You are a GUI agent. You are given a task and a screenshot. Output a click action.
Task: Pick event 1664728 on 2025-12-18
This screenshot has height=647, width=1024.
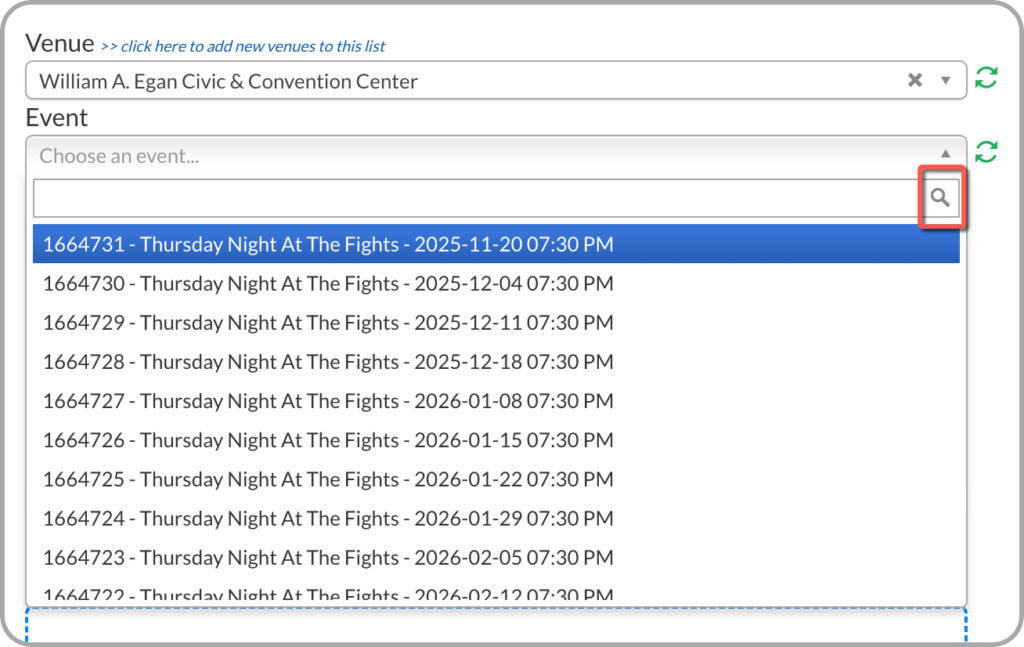[328, 362]
